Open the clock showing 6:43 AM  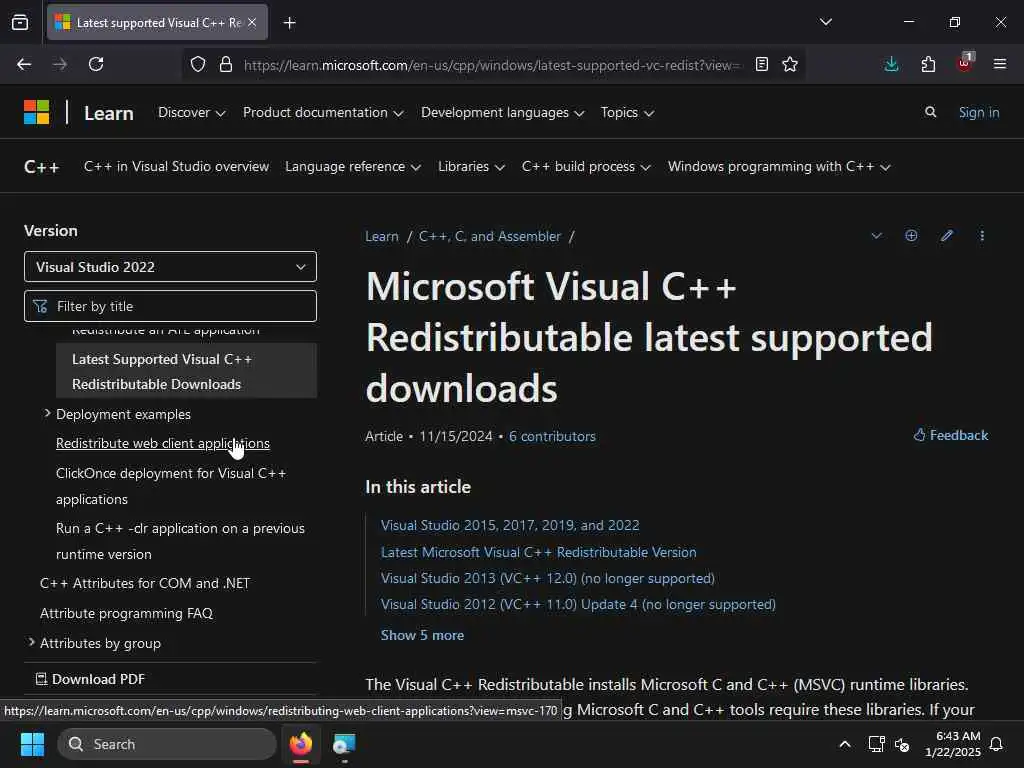(952, 744)
